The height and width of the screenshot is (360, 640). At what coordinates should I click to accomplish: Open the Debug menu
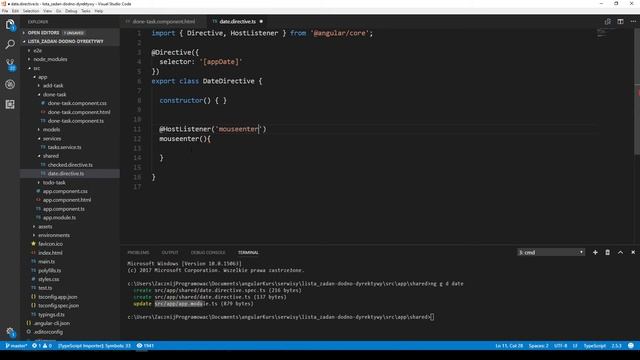click(x=71, y=11)
